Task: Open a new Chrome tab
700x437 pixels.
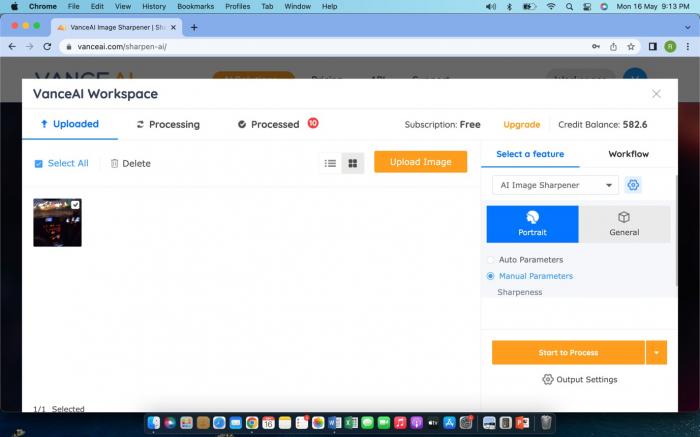Action: point(194,27)
